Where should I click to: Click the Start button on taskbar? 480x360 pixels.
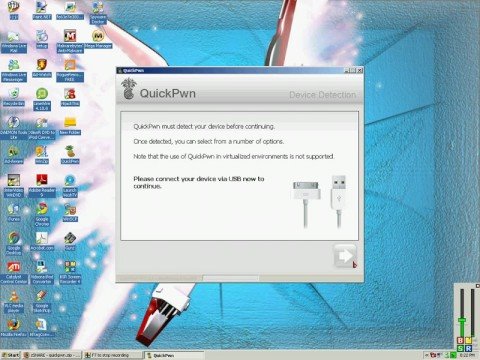pyautogui.click(x=10, y=355)
